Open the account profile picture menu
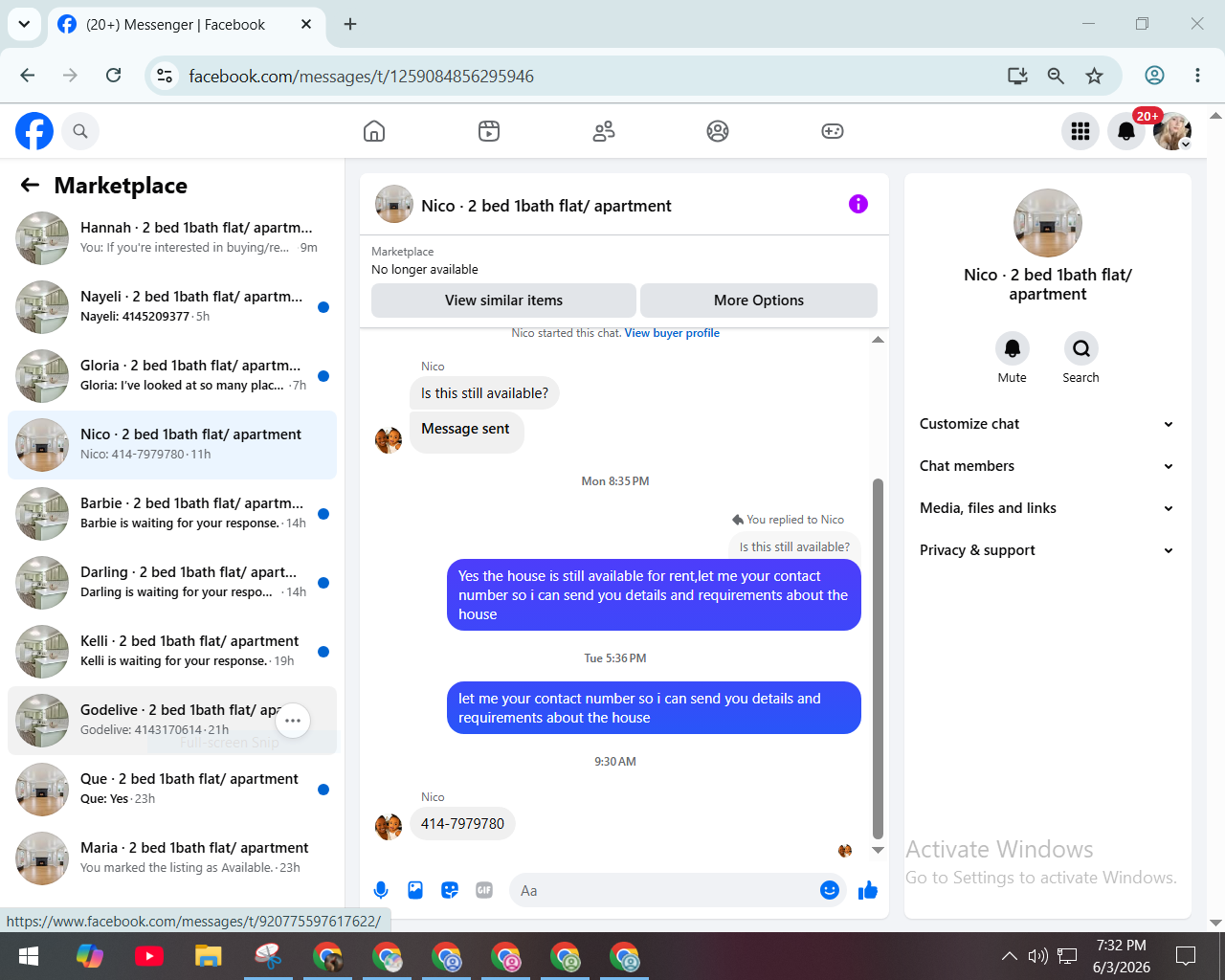This screenshot has height=980, width=1225. pyautogui.click(x=1172, y=131)
